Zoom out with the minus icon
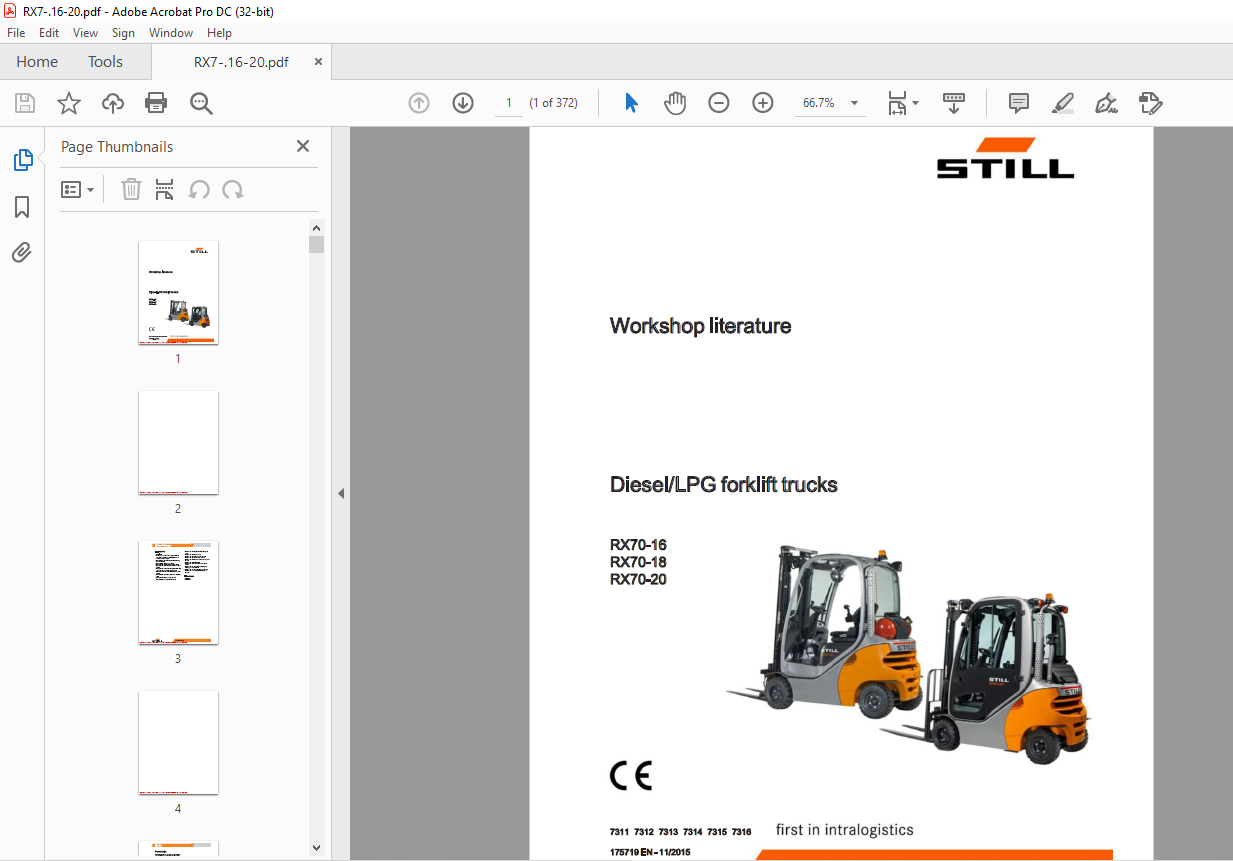The width and height of the screenshot is (1233, 861). (x=719, y=103)
